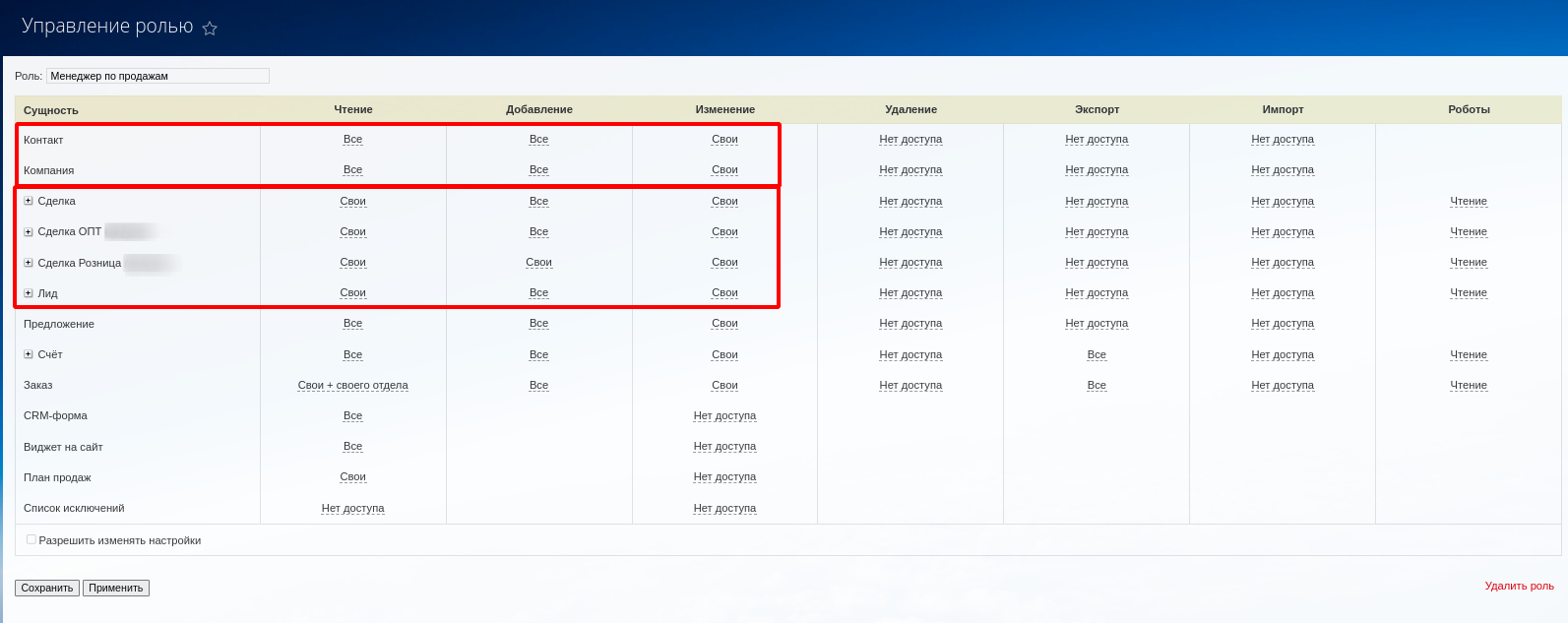The width and height of the screenshot is (1568, 623).
Task: Open the Удаление permission for Лид
Action: 910,293
